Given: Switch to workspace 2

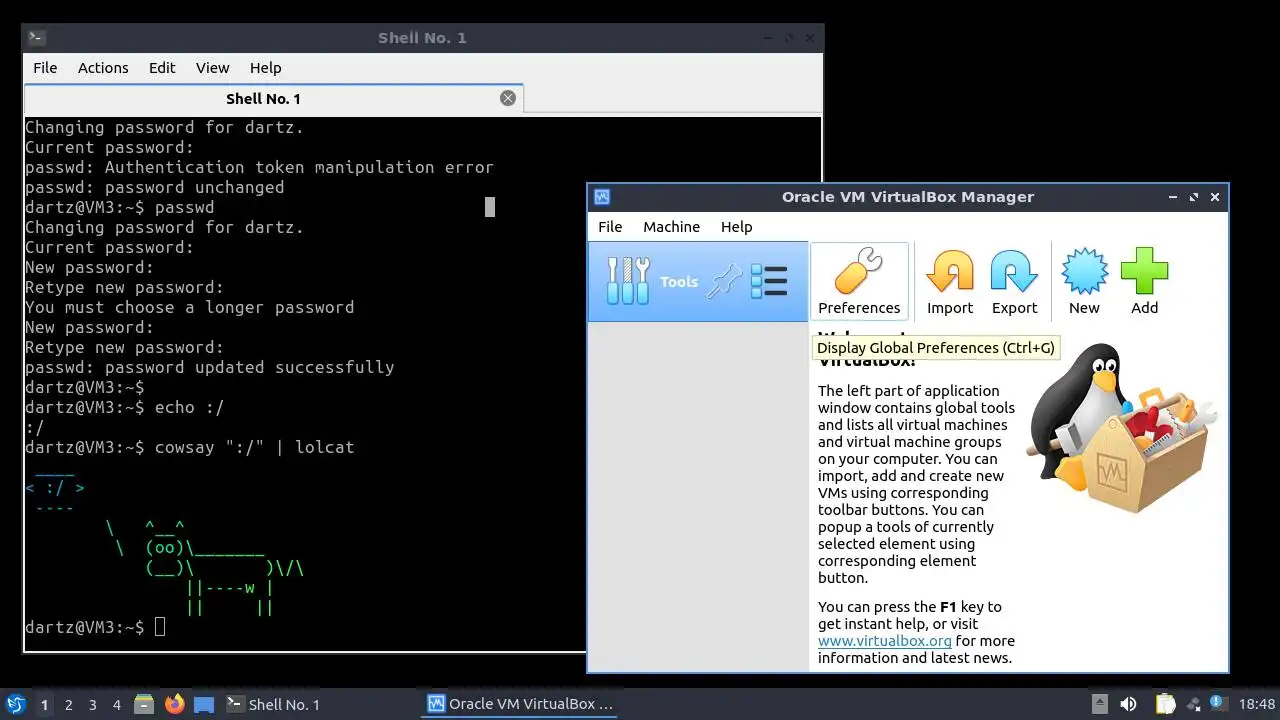Looking at the screenshot, I should pyautogui.click(x=68, y=705).
